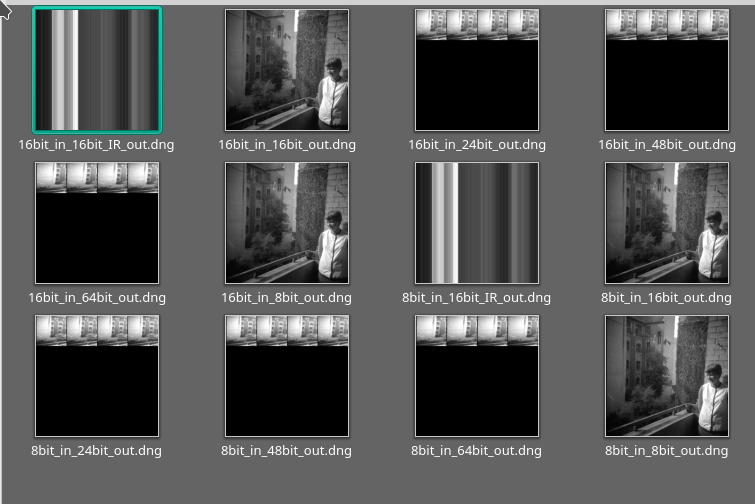Screen dimensions: 755x504
Task: Open the 16bit_in_16bit_out.dng thumbnail image
Action: pos(287,70)
